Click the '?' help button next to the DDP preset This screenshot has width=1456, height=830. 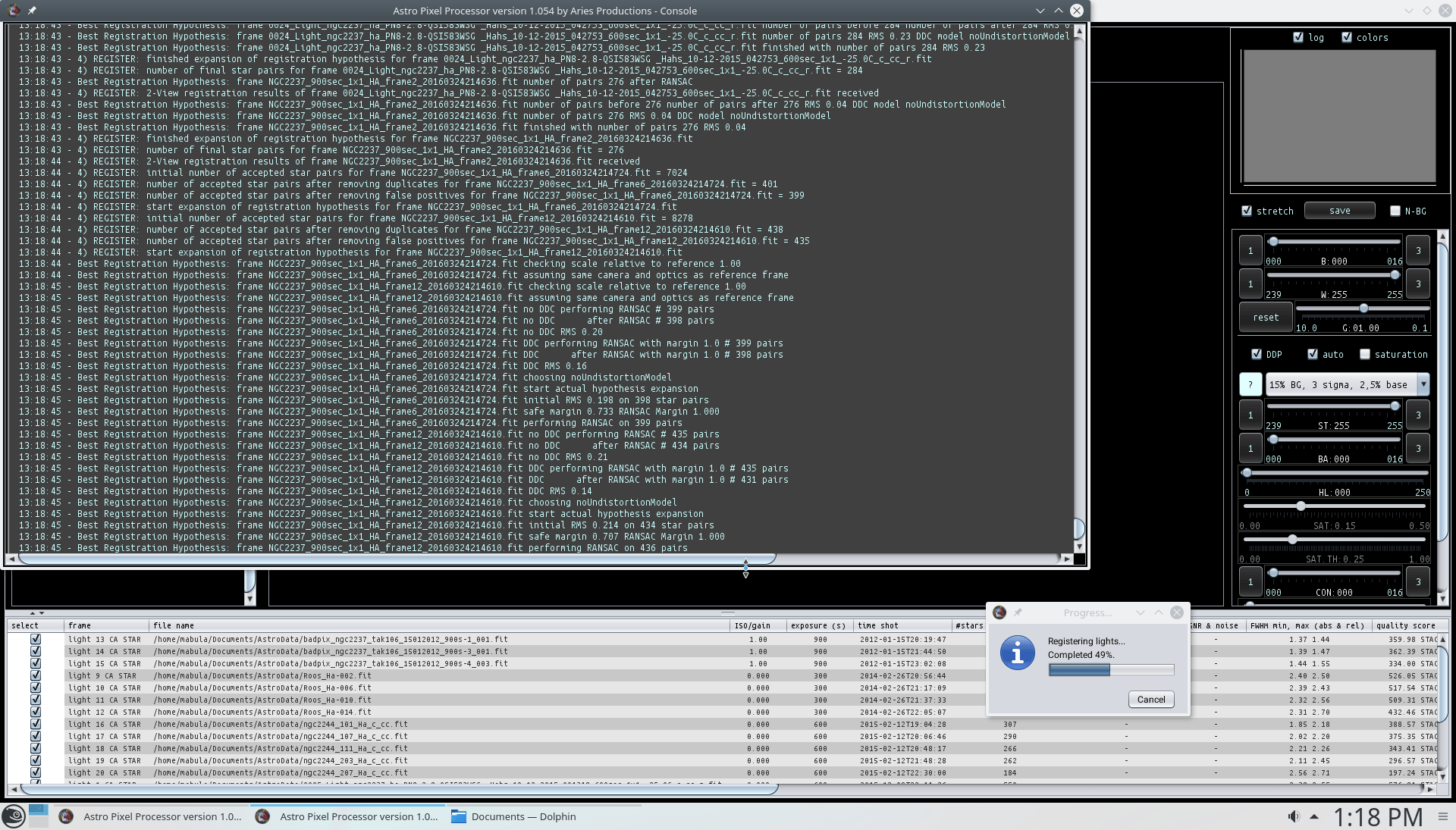1250,384
